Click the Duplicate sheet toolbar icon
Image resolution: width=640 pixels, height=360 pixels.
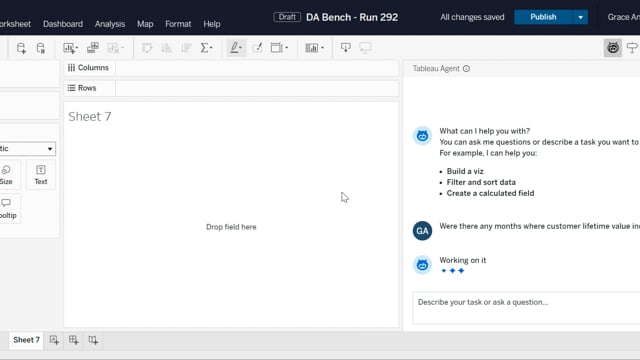93,48
